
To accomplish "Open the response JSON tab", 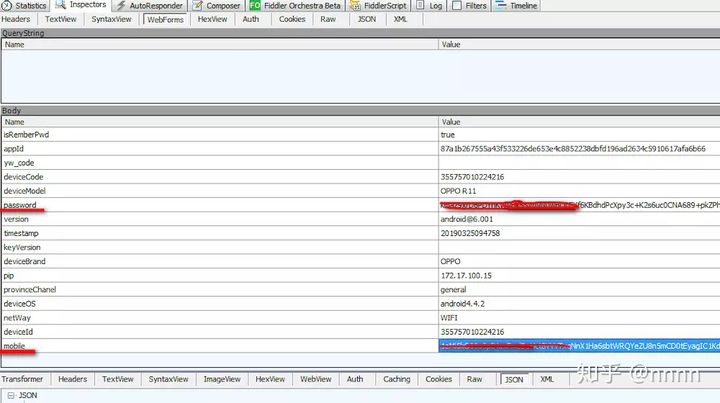I will point(514,380).
